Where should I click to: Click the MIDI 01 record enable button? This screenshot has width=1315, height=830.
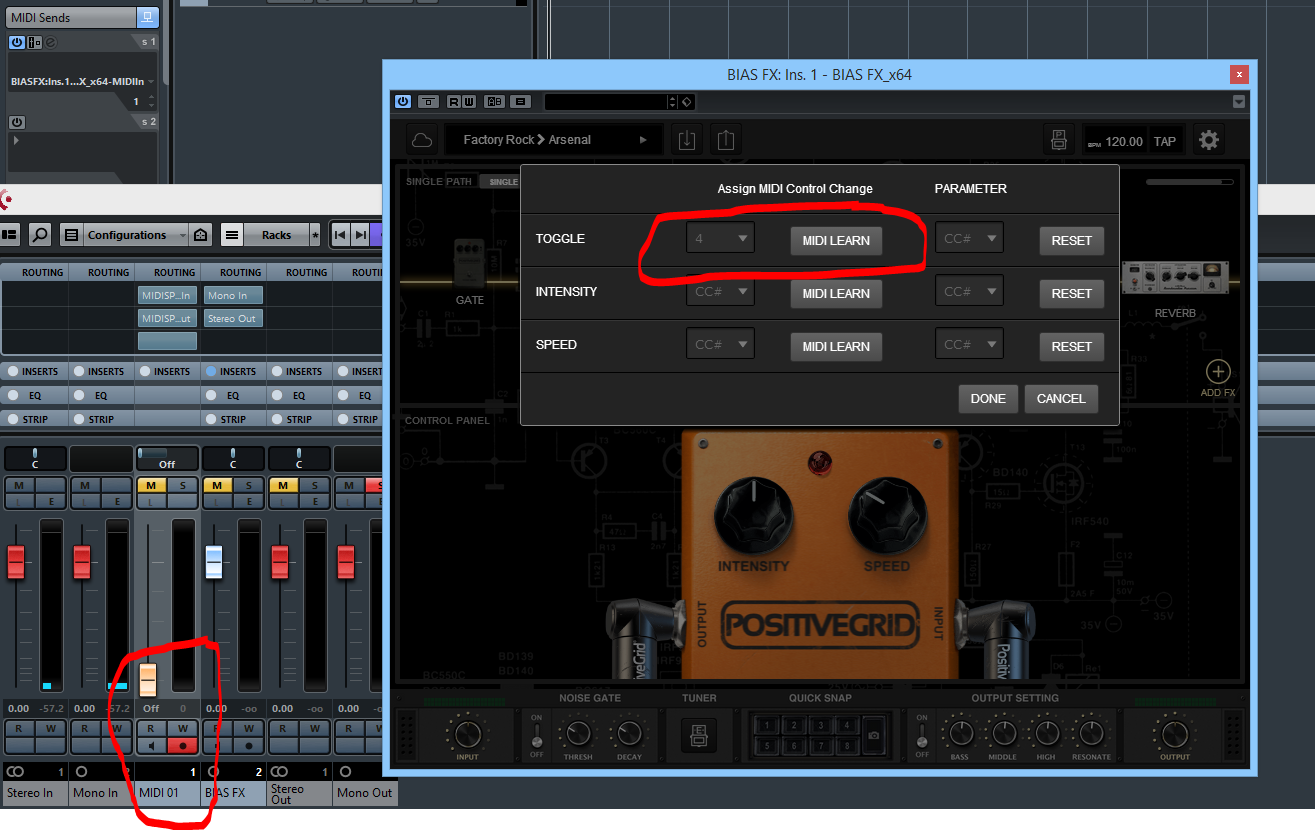[x=182, y=745]
